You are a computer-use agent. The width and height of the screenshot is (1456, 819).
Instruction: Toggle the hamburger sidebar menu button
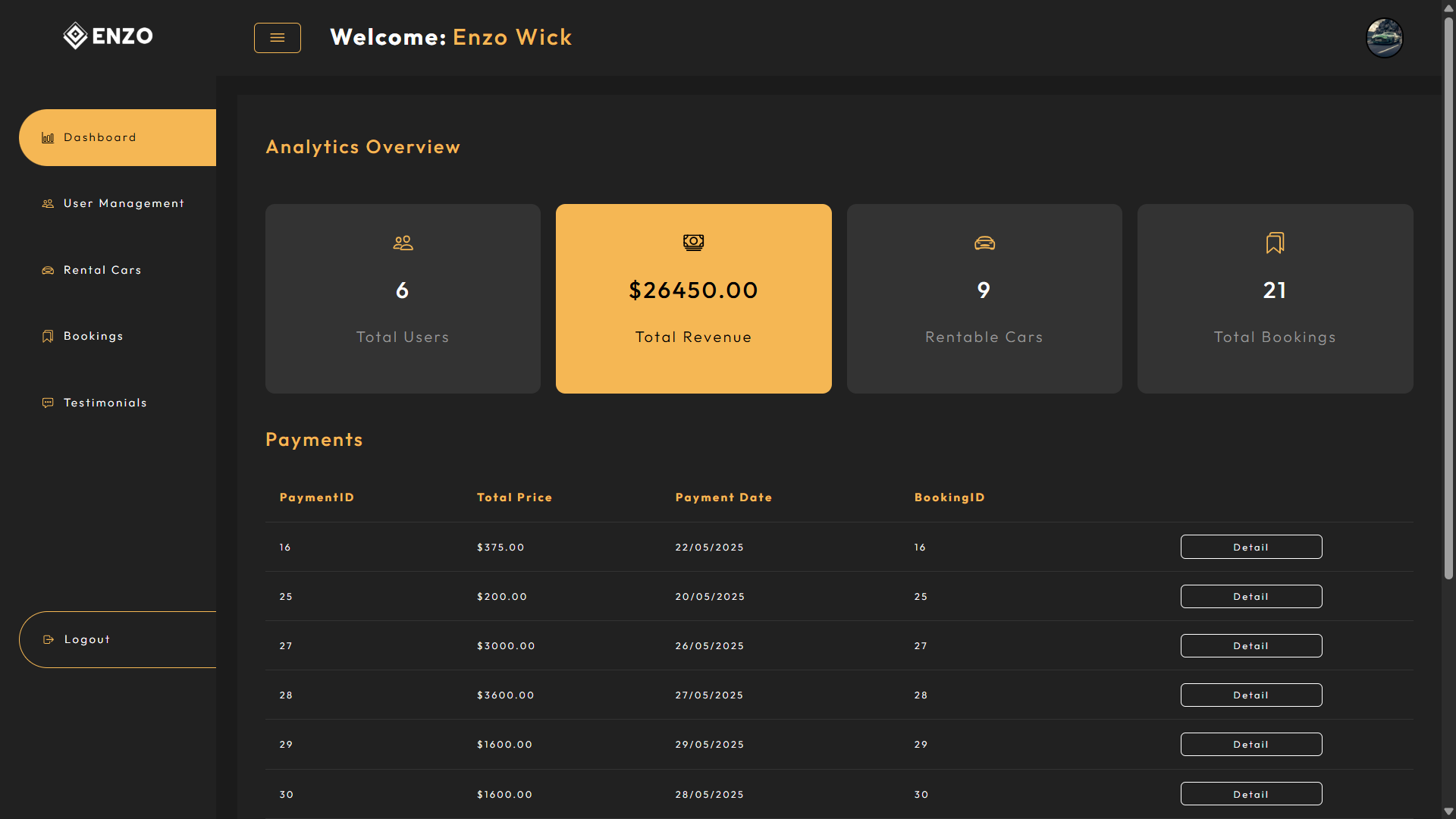(x=277, y=38)
